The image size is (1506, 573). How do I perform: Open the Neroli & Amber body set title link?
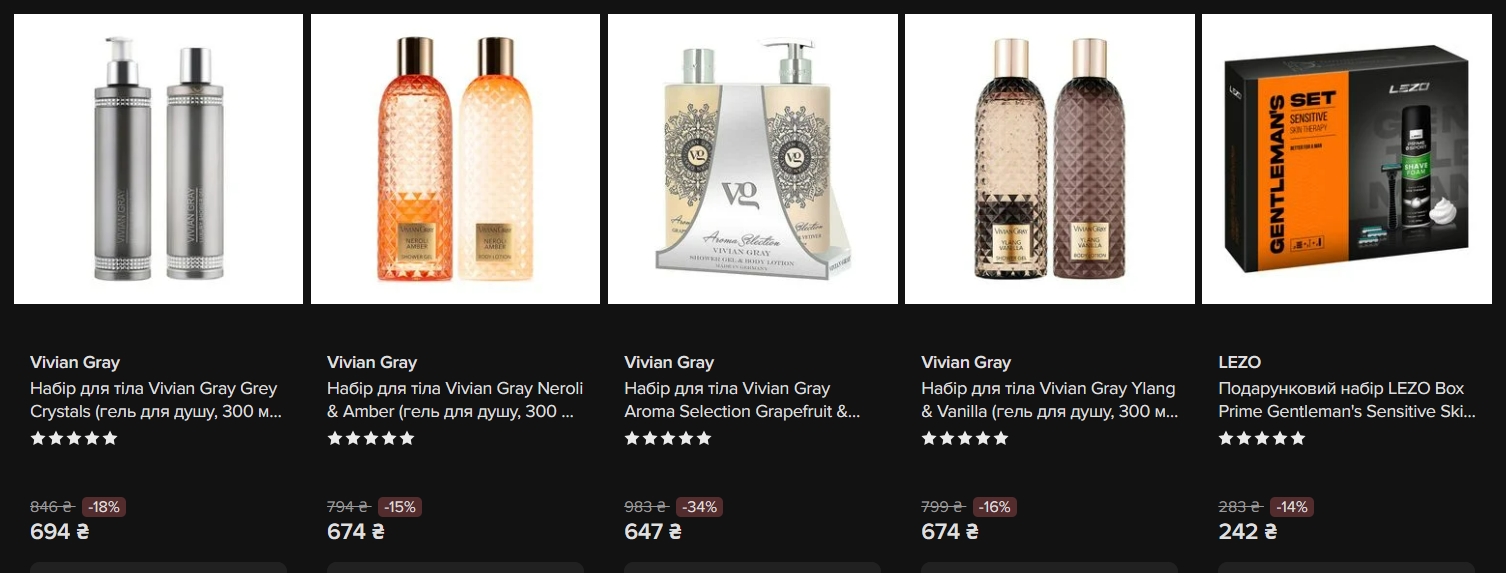click(x=455, y=400)
